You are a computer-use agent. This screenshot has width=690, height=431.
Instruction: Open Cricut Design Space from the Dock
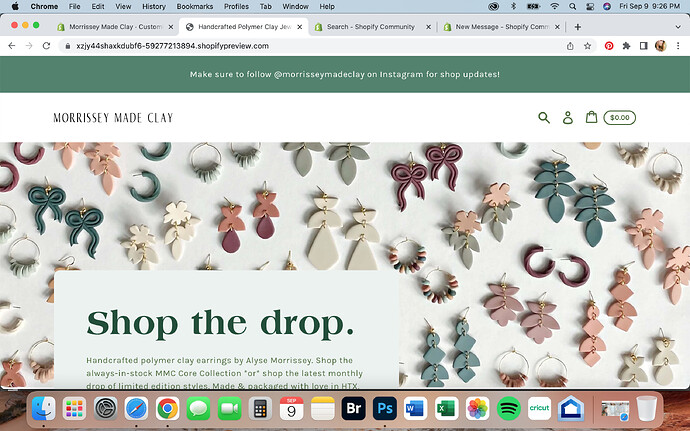pos(540,408)
